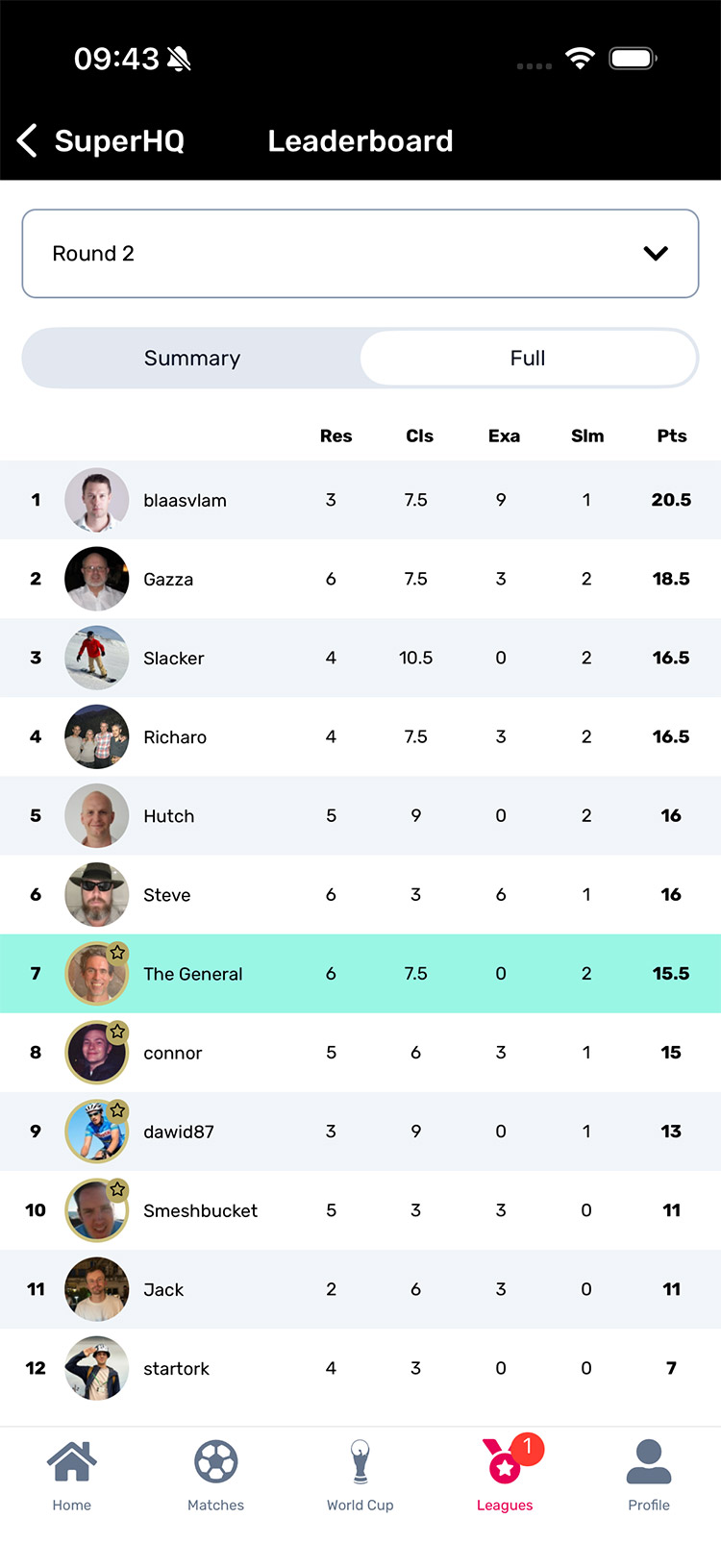Open the Round 2 dropdown
This screenshot has height=1568, width=721.
coord(360,253)
